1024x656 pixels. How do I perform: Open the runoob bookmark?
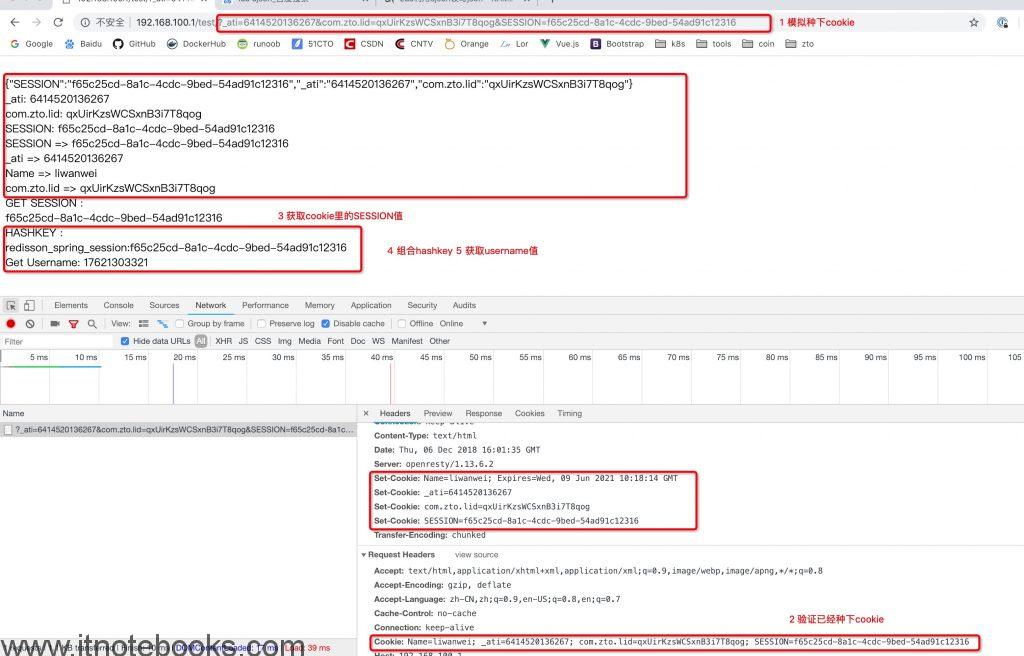(x=259, y=44)
